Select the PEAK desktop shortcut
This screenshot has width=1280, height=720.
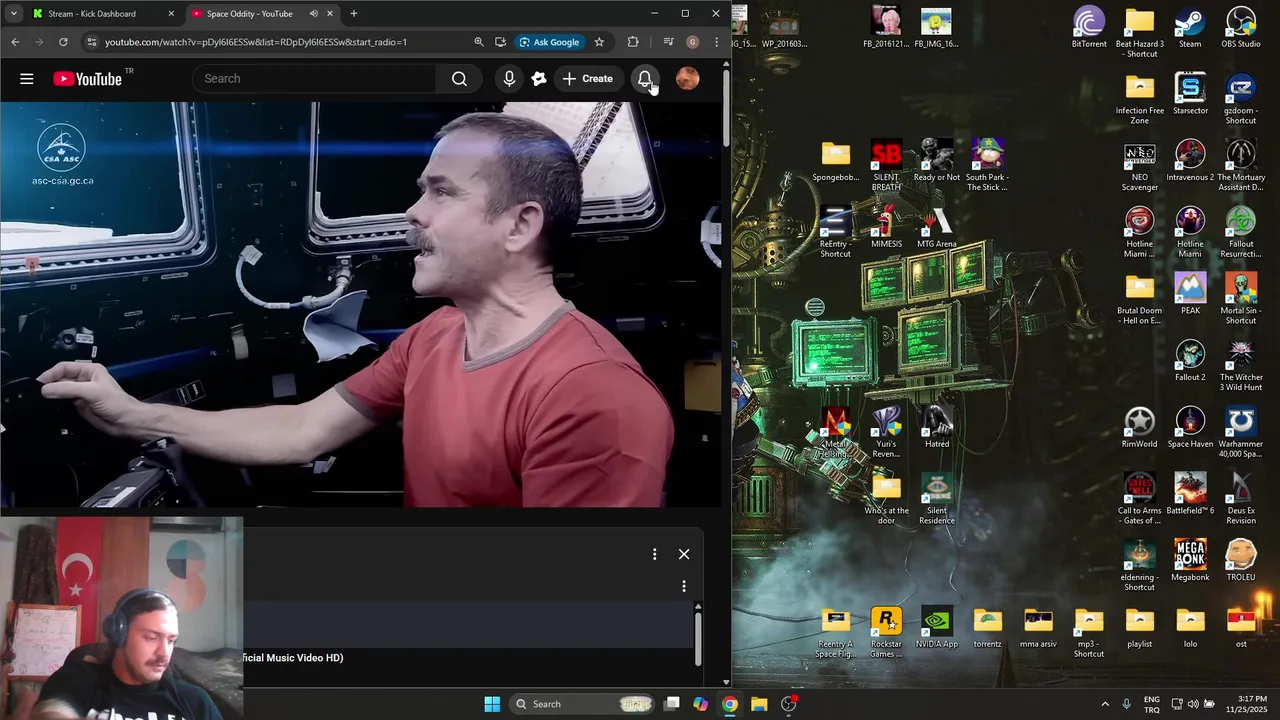(1190, 294)
